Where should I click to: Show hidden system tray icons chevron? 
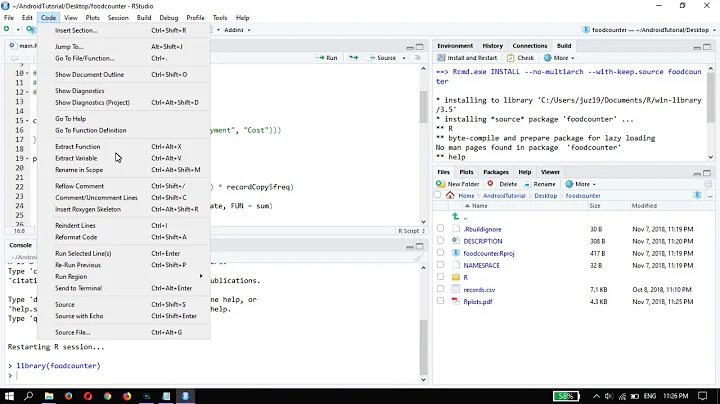pos(596,396)
